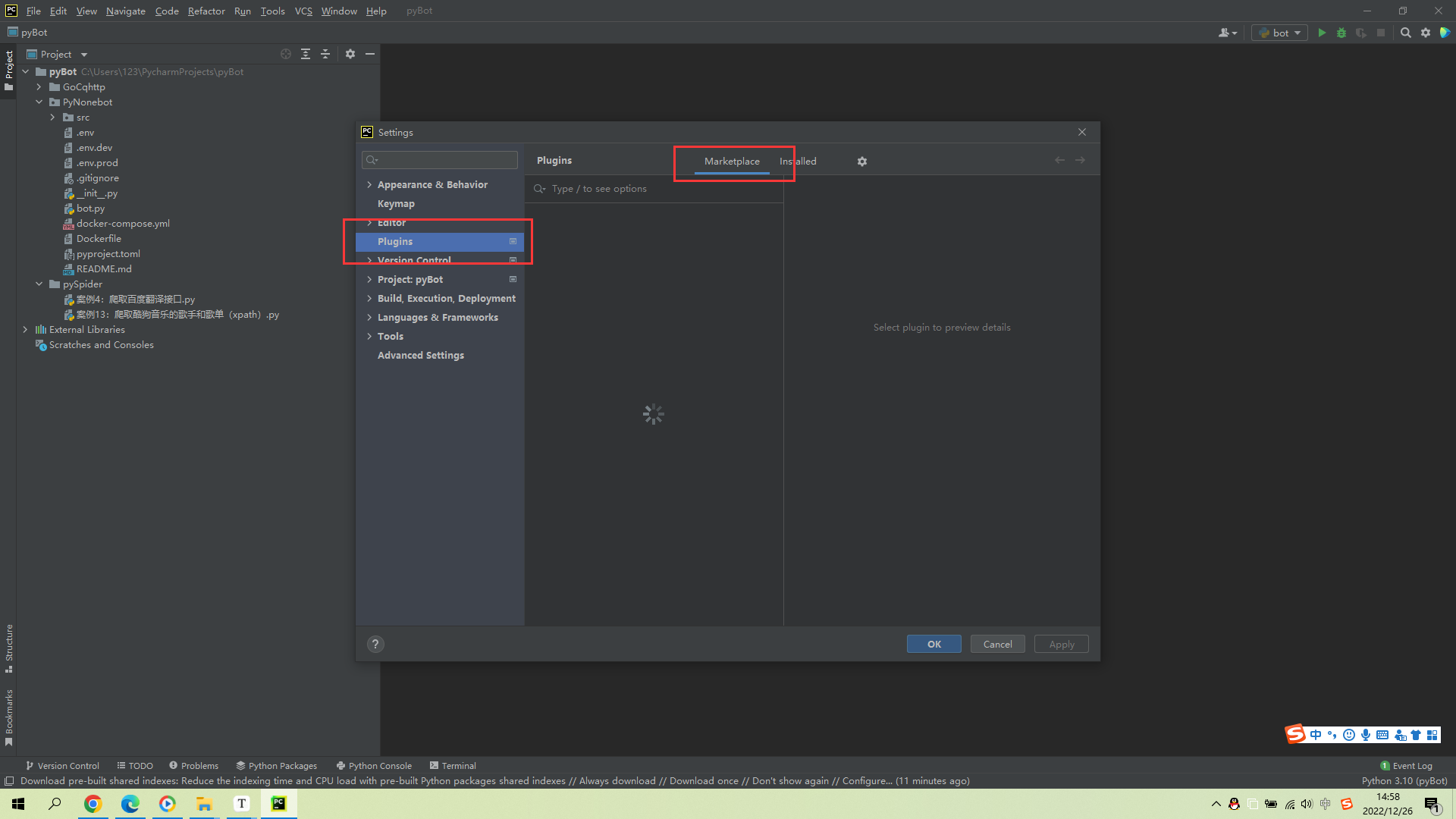Hide the Project tool window
The image size is (1456, 819).
370,54
